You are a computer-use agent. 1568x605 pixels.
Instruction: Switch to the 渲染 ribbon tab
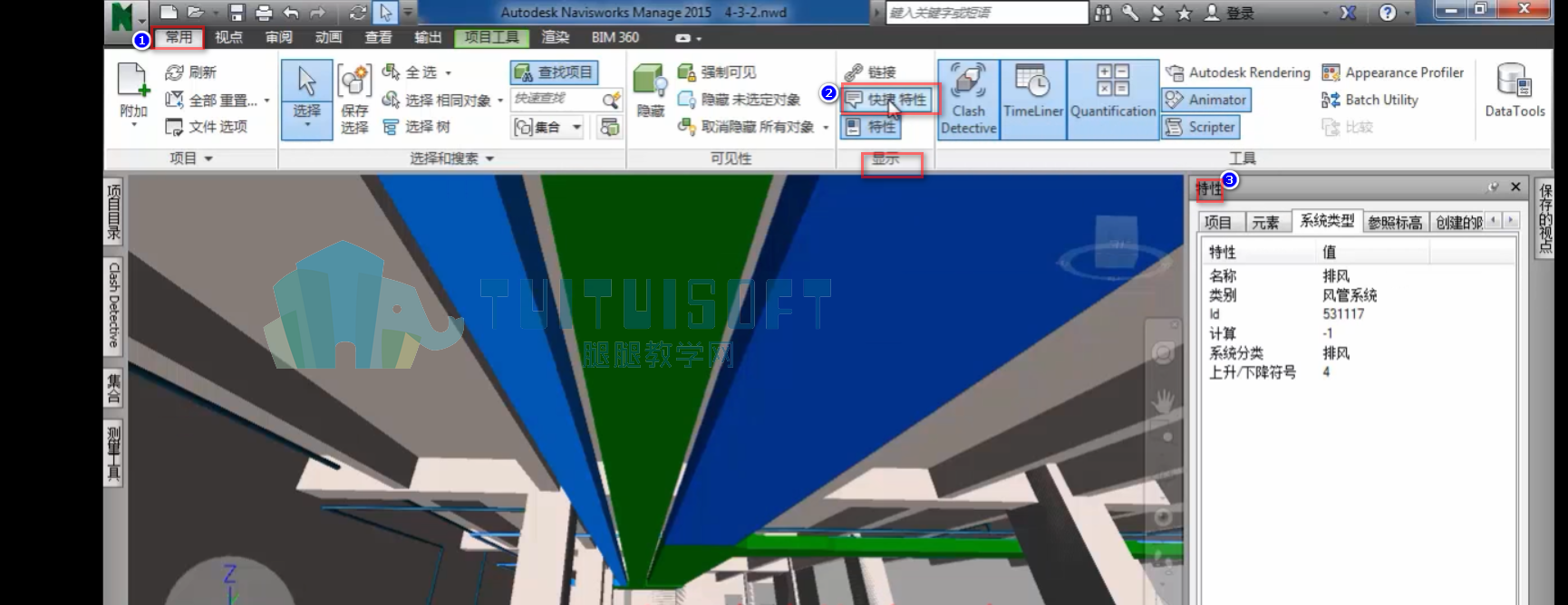pyautogui.click(x=555, y=37)
